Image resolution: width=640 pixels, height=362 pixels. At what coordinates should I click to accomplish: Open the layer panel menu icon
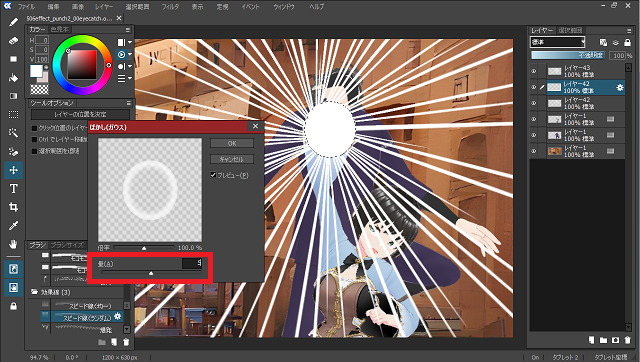(629, 31)
